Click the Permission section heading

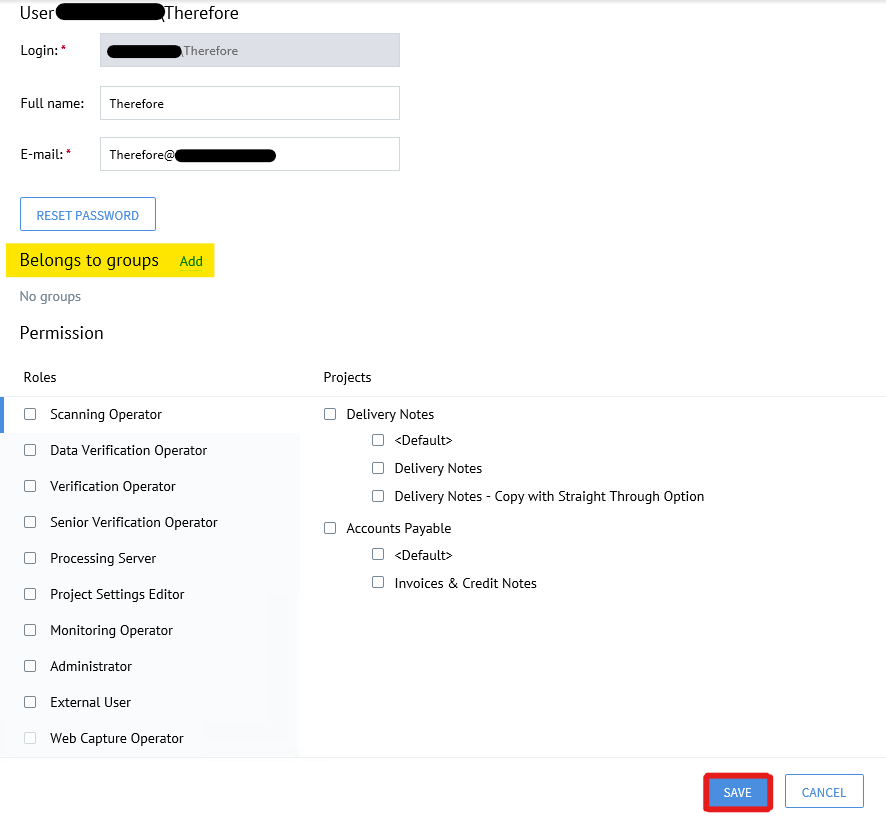62,333
